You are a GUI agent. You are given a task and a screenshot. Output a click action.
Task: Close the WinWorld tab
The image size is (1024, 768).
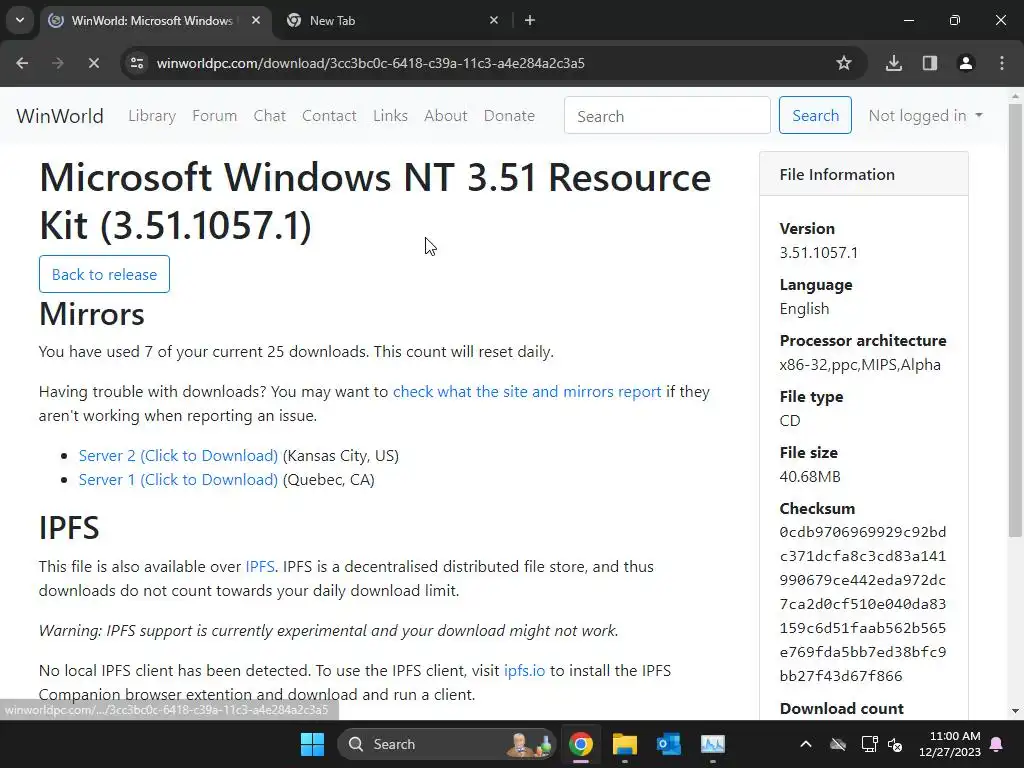pos(256,20)
